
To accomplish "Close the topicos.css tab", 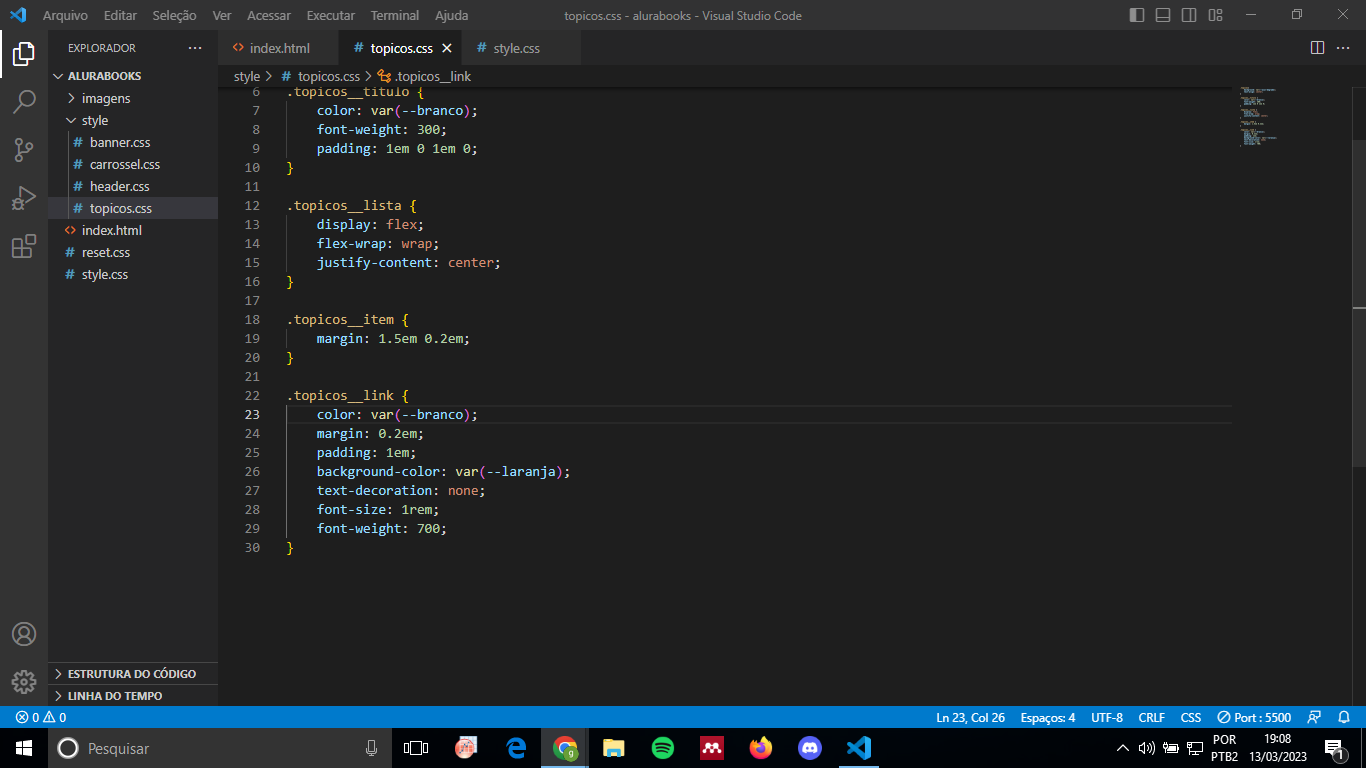I will (x=446, y=48).
